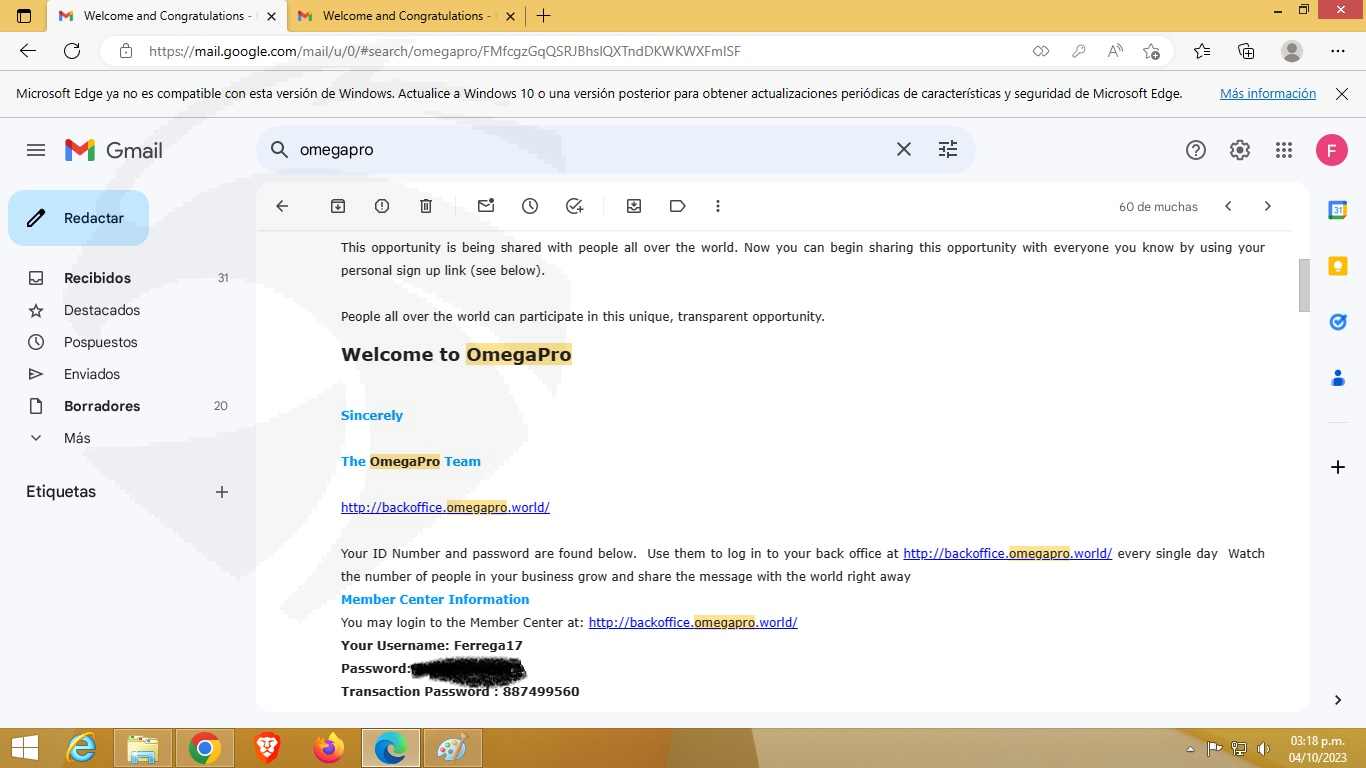
Task: Open backoffice link in Member Center line
Action: click(693, 622)
